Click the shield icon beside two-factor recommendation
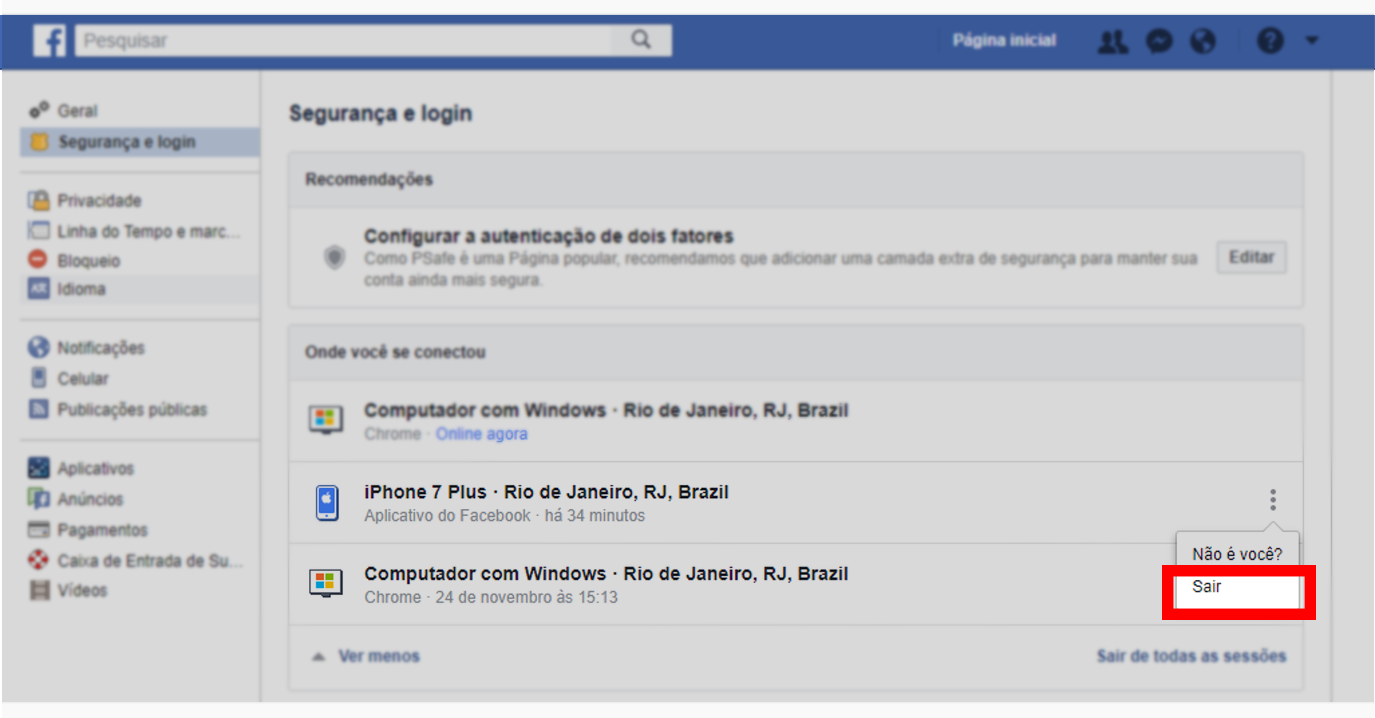This screenshot has height=718, width=1375. pos(335,258)
